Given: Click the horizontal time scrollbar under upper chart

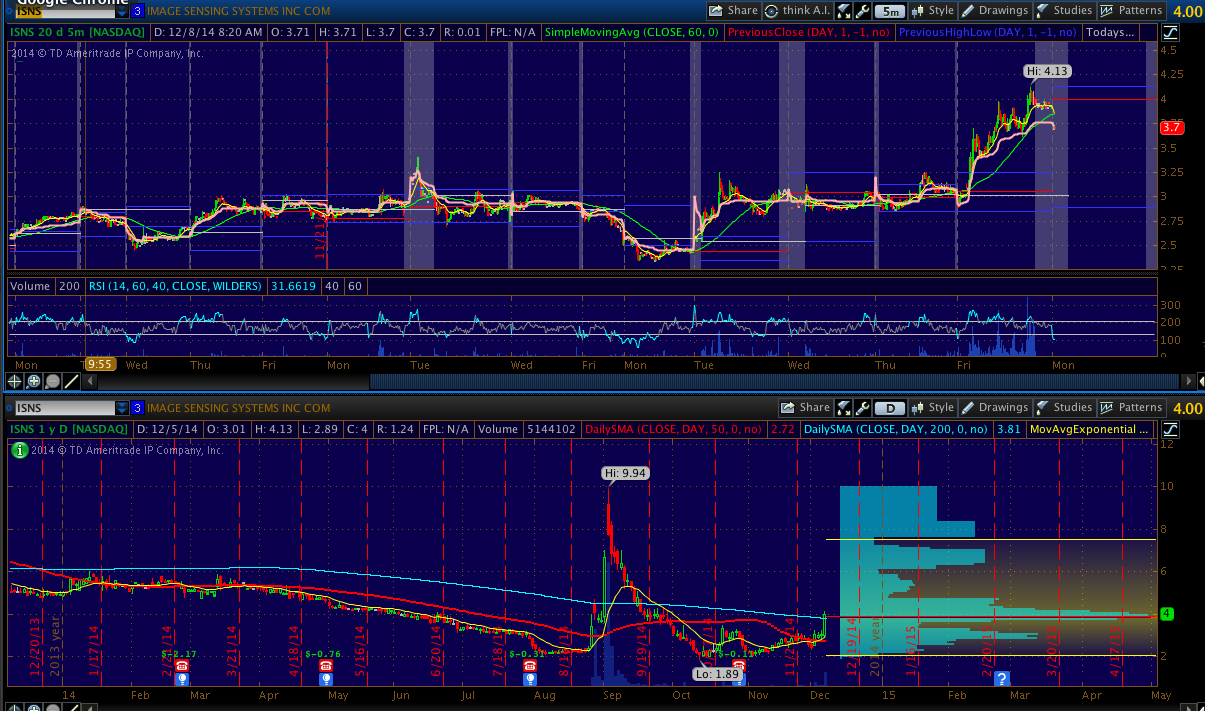Looking at the screenshot, I should [x=640, y=381].
